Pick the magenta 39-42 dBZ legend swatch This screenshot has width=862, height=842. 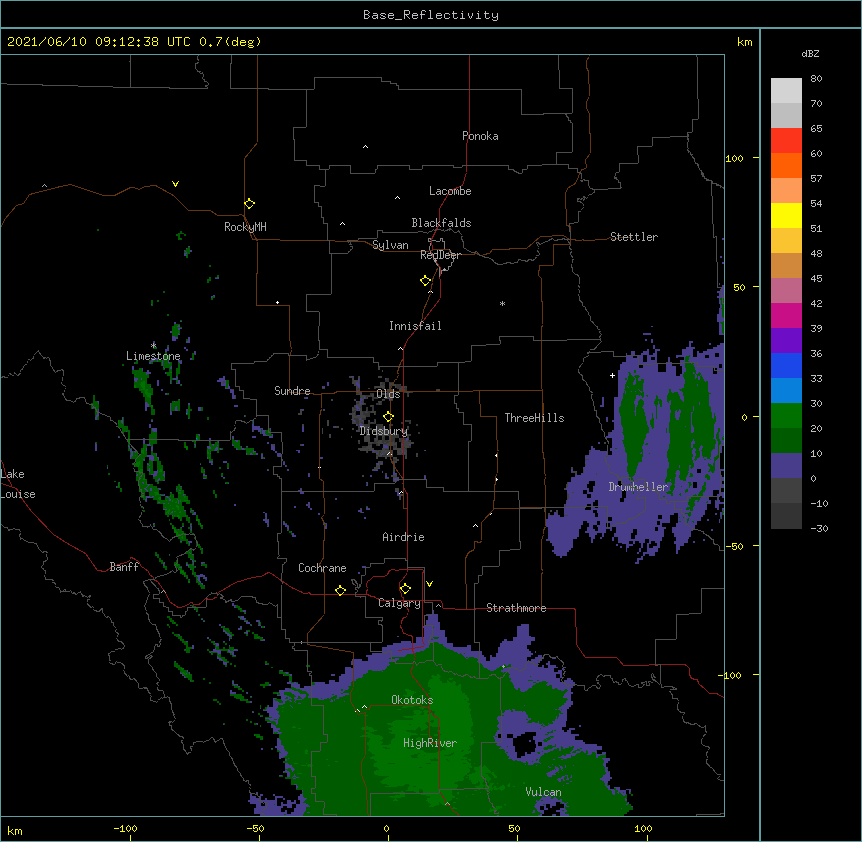pos(786,315)
